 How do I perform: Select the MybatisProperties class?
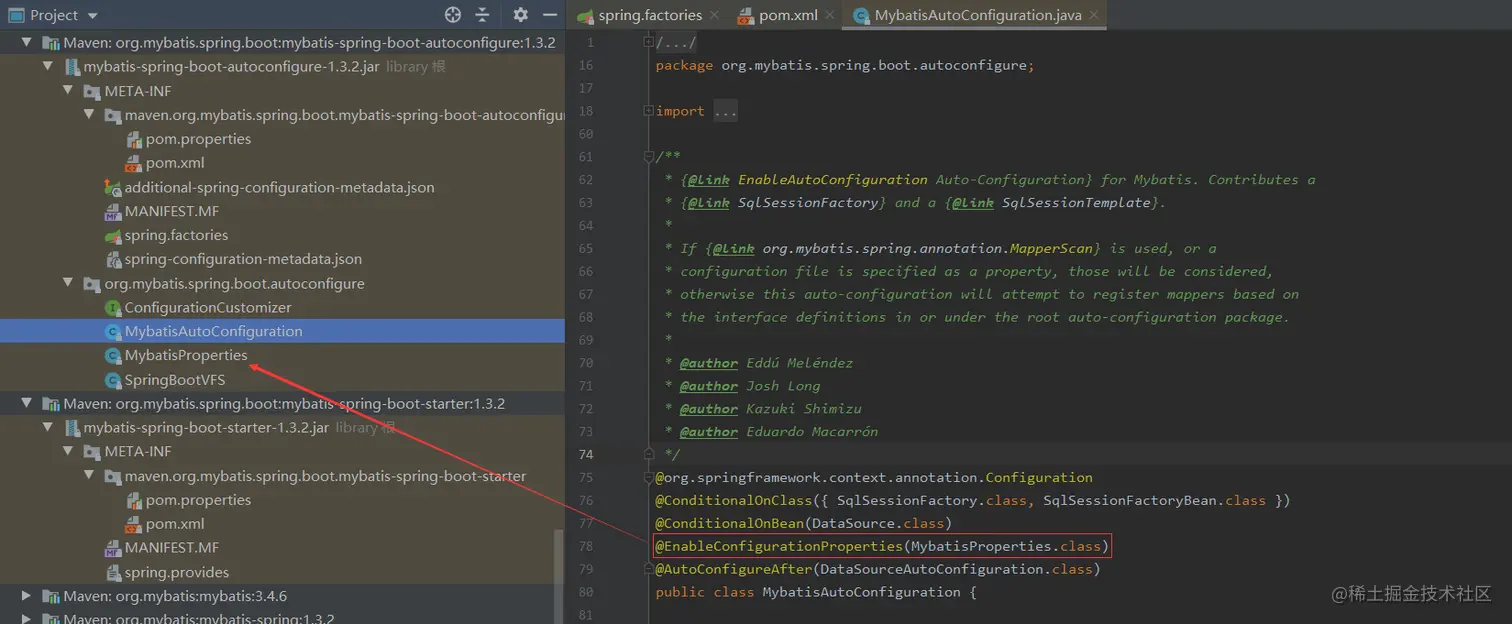point(186,355)
